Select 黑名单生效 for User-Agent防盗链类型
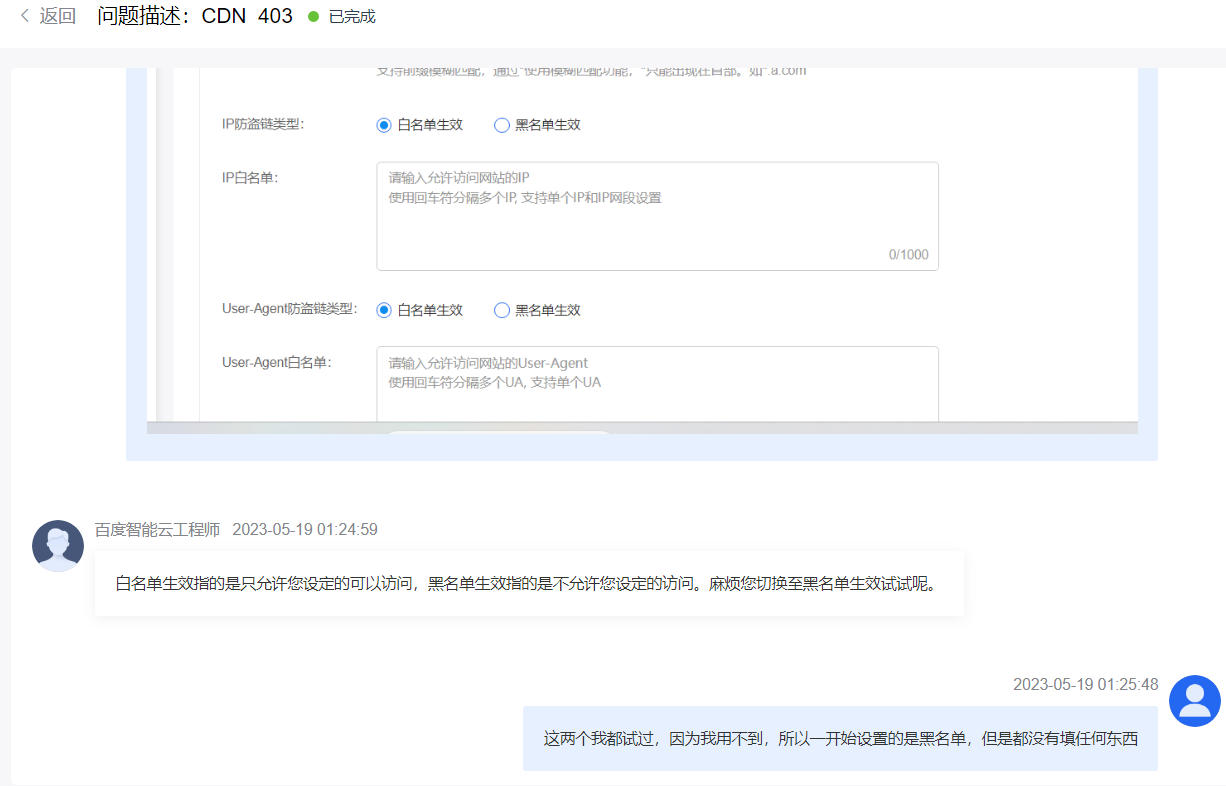 [502, 310]
